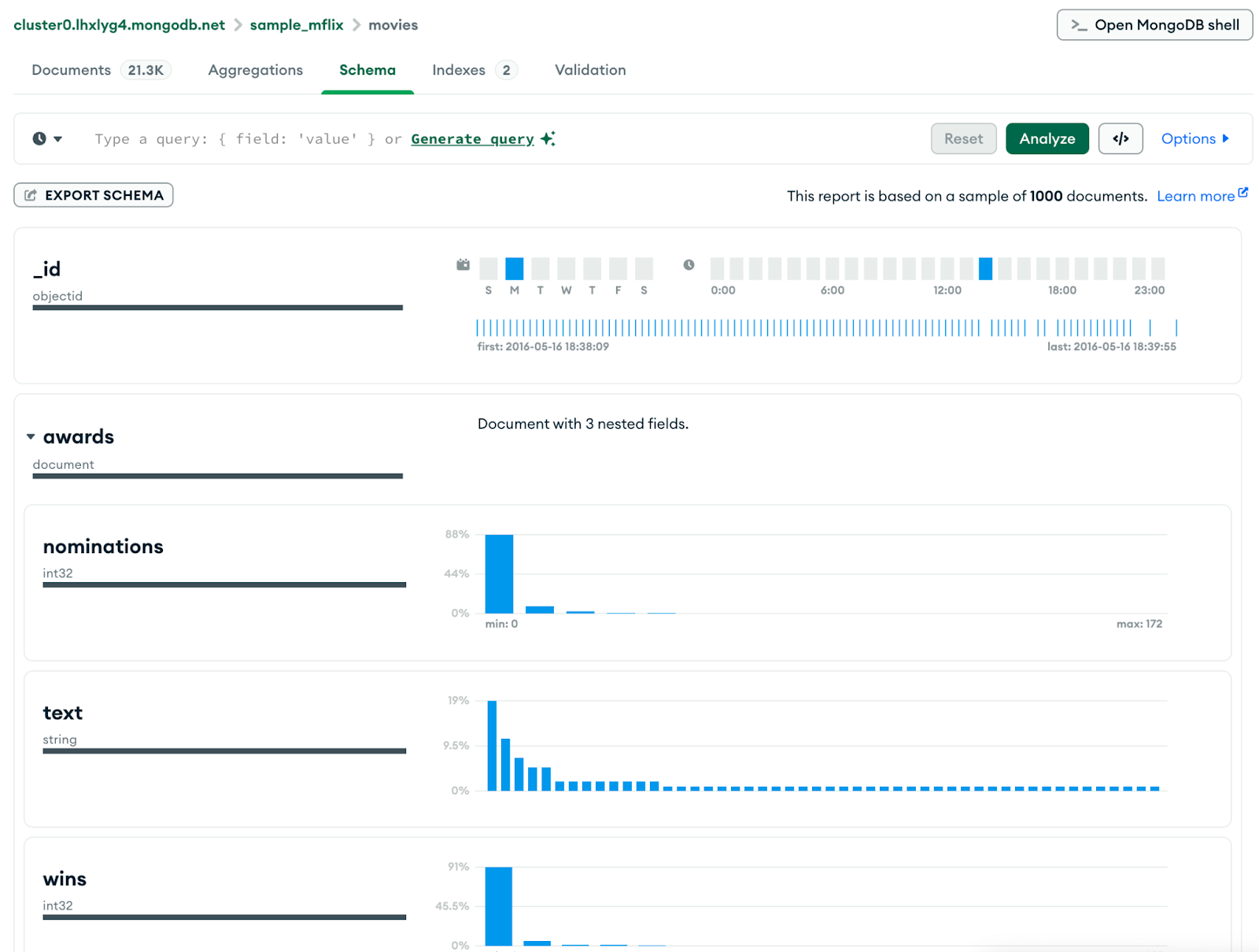Open the Generate query link
1259x952 pixels.
click(x=472, y=138)
